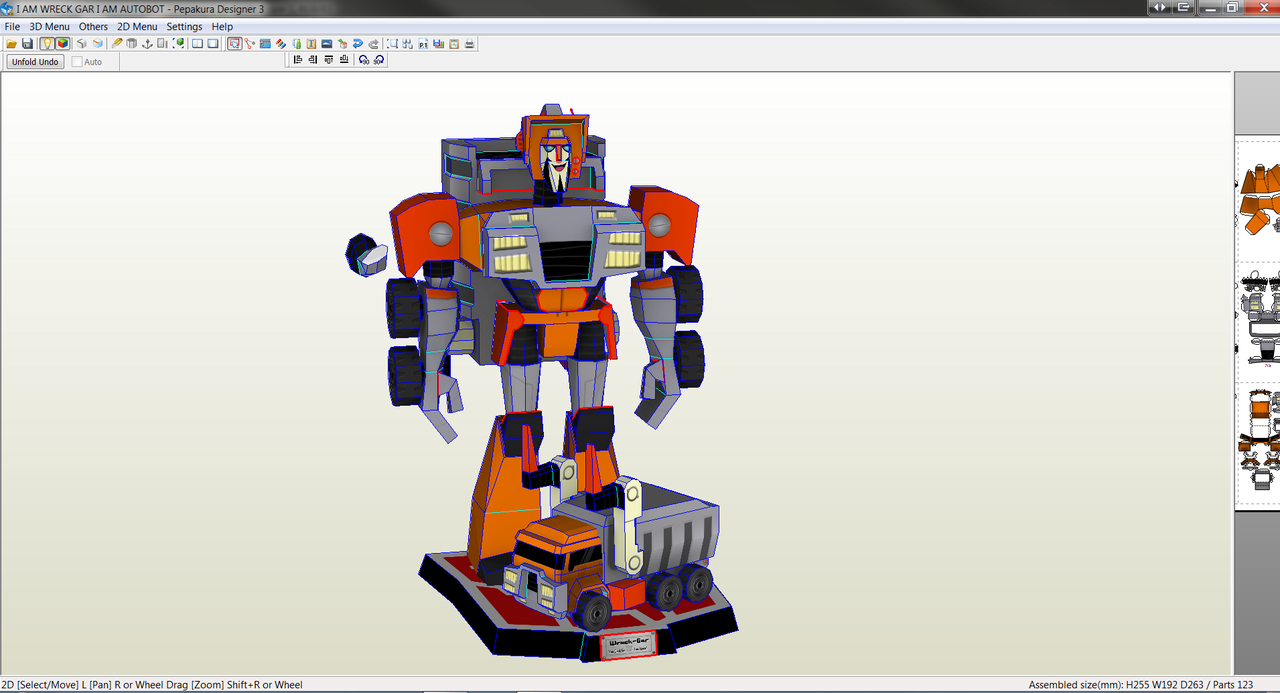Open the Settings menu
1280x693 pixels.
point(184,26)
